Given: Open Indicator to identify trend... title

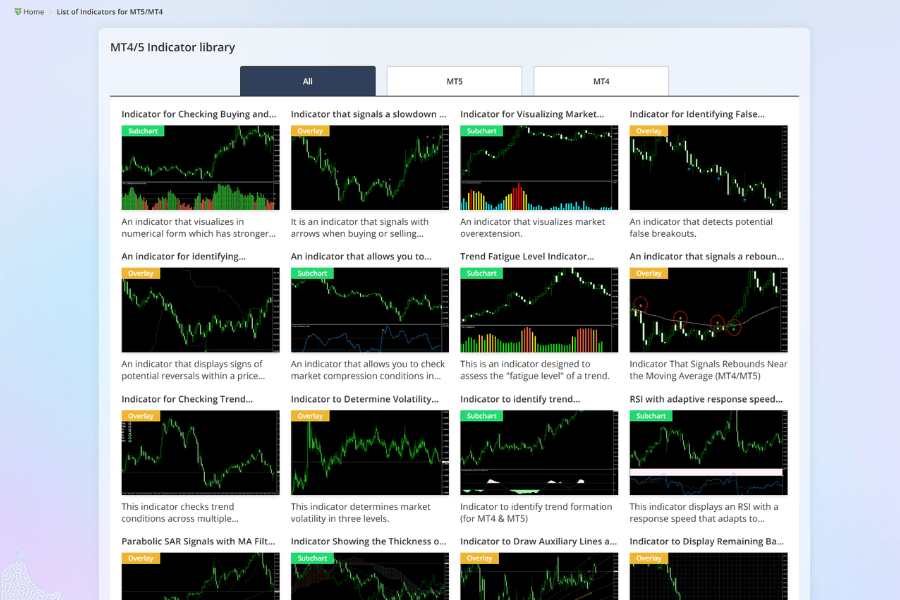Looking at the screenshot, I should [520, 399].
